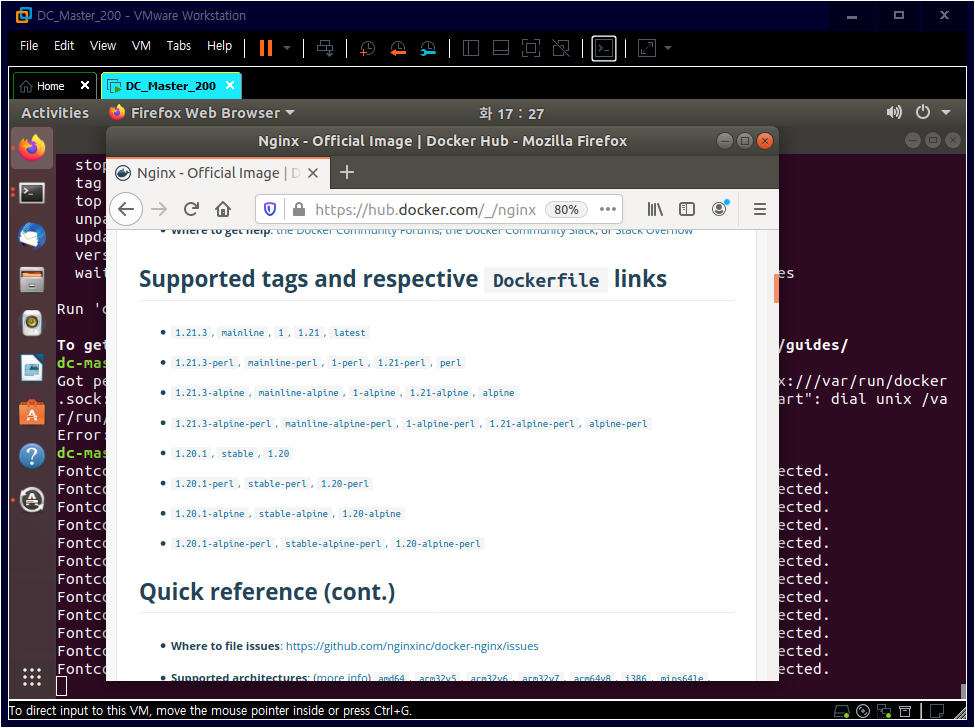Image resolution: width=975 pixels, height=728 pixels.
Task: Click the tracking protection shield icon
Action: [x=270, y=210]
